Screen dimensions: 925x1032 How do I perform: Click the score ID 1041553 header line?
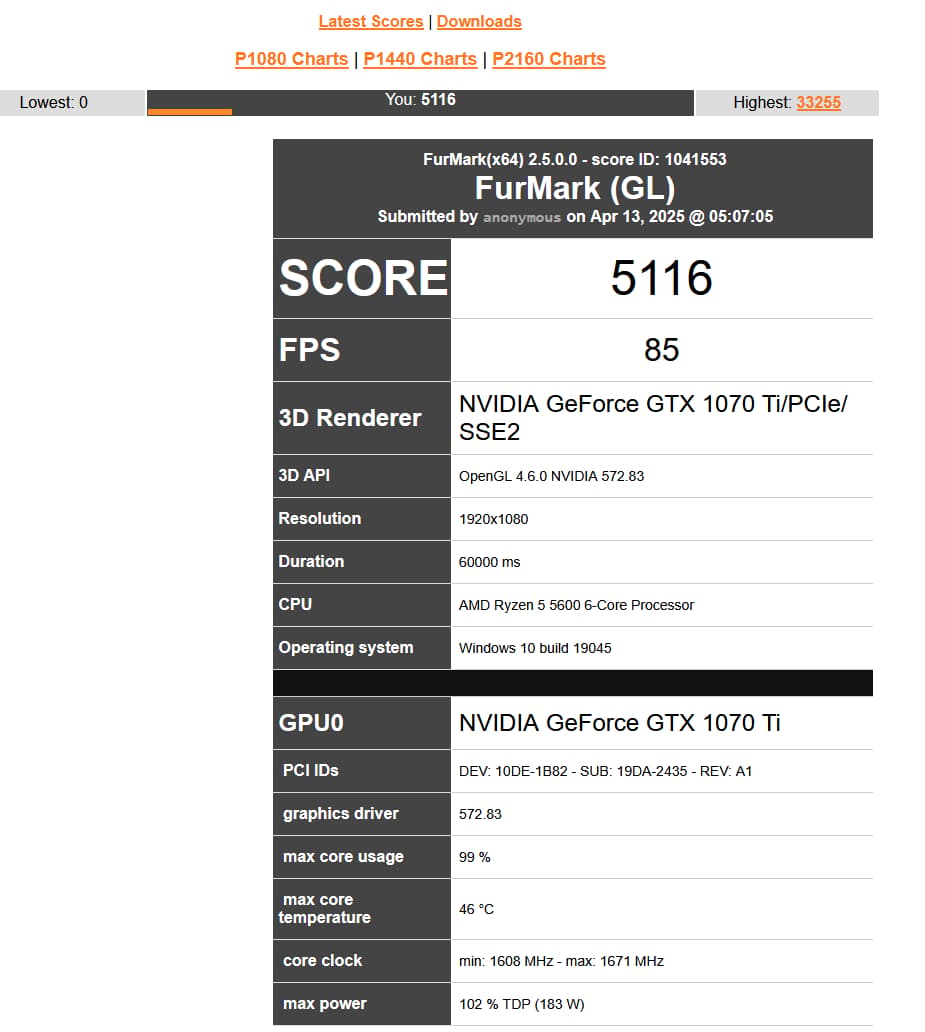[x=574, y=159]
